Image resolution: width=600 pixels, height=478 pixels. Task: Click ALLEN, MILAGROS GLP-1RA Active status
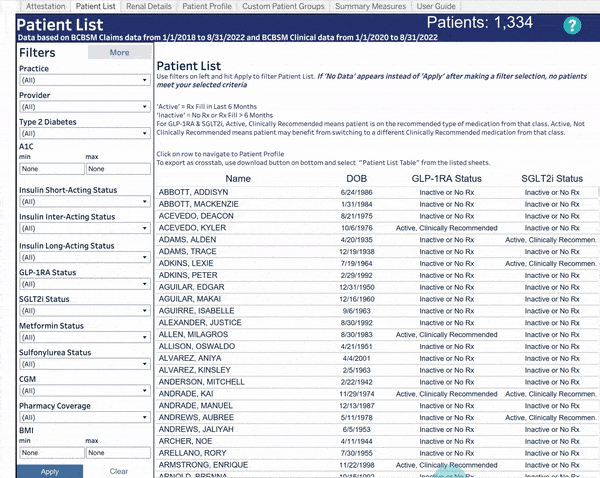(447, 334)
